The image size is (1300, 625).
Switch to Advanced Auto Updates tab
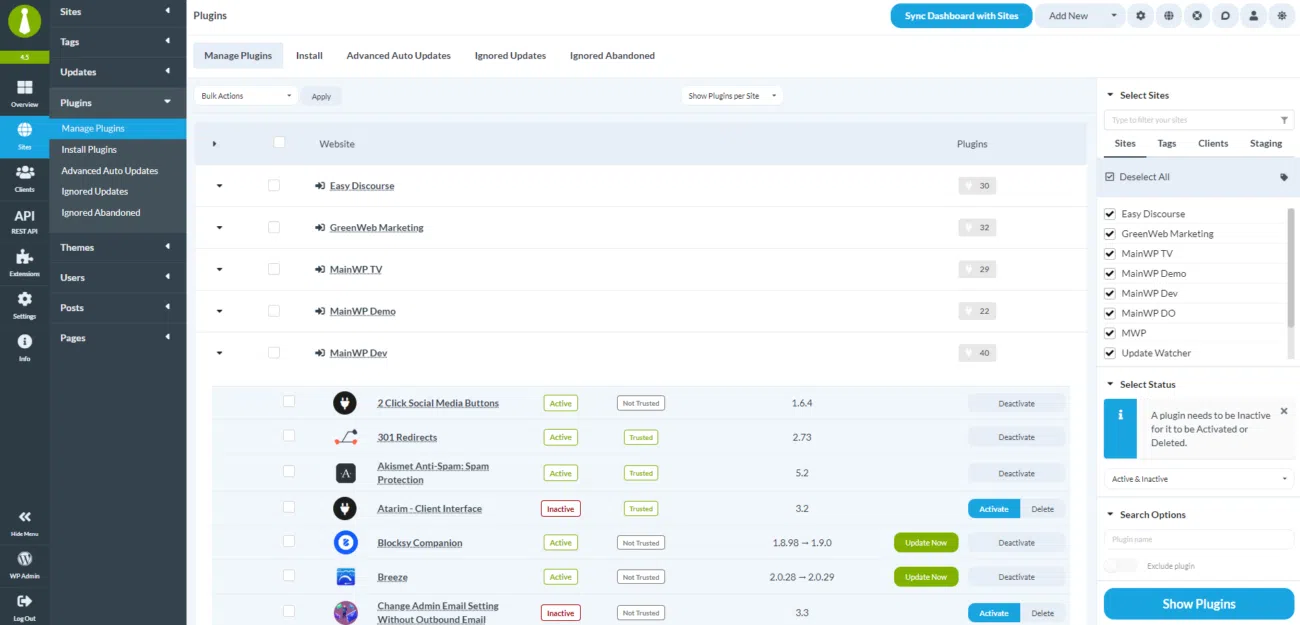tap(398, 56)
